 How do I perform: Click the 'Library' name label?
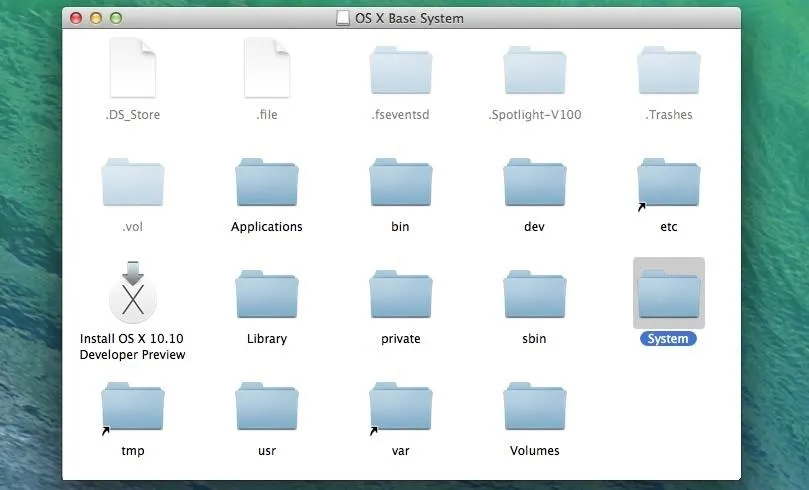(x=267, y=339)
